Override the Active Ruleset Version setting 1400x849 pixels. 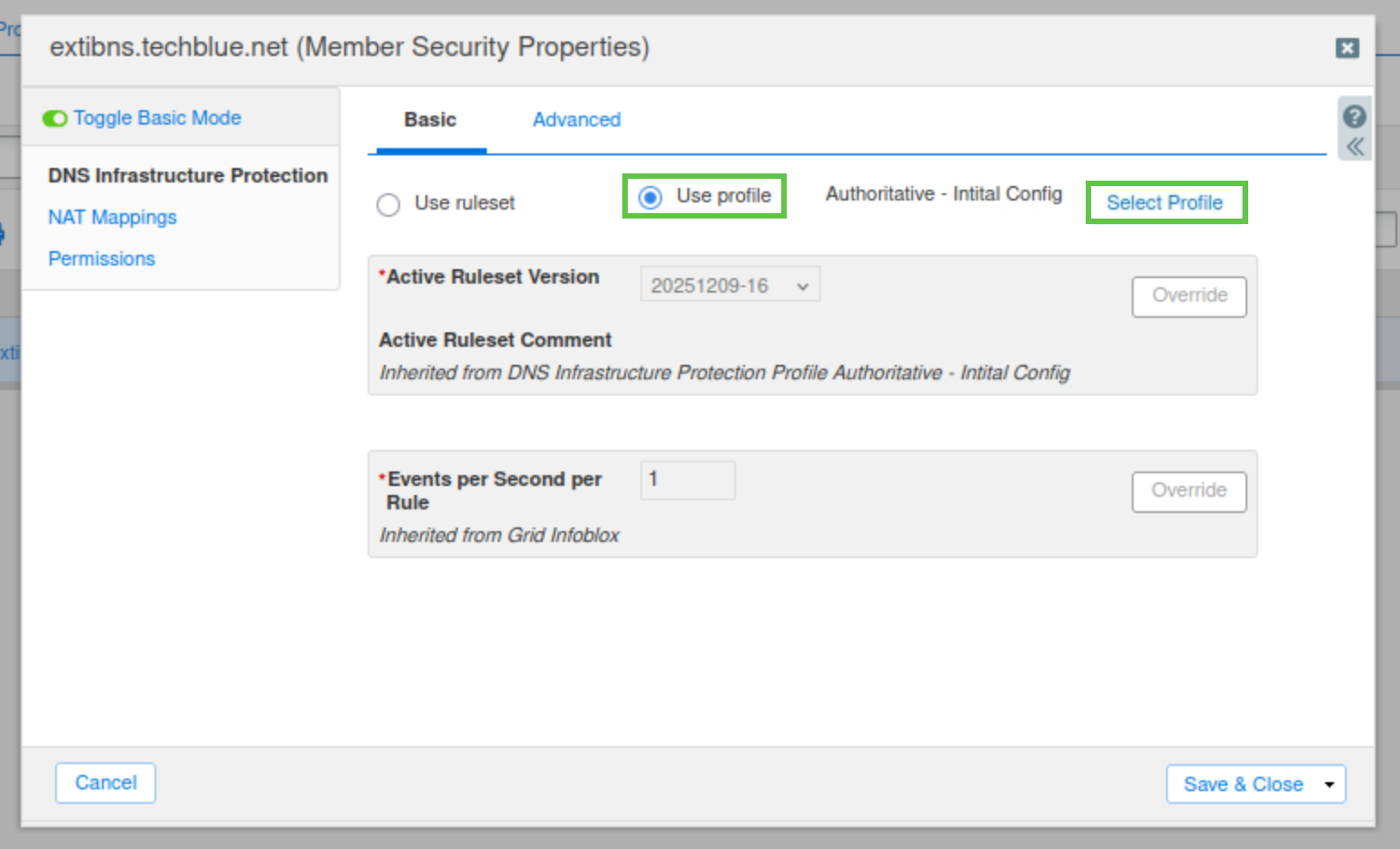(1189, 296)
